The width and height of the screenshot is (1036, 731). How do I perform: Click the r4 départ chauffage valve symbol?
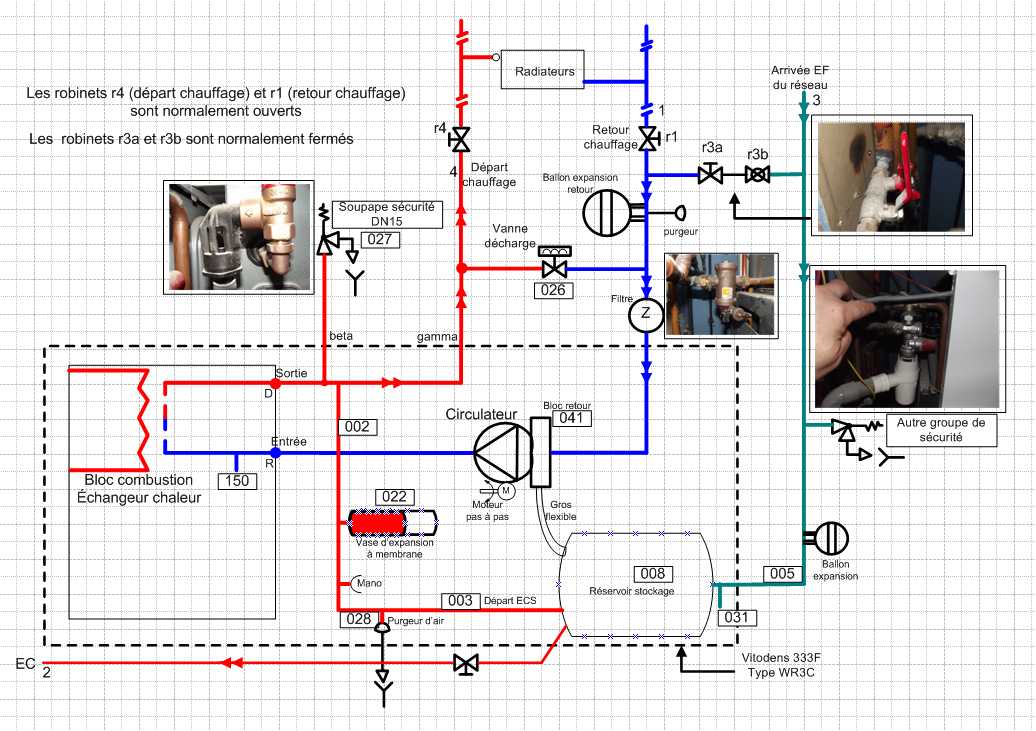tap(461, 137)
